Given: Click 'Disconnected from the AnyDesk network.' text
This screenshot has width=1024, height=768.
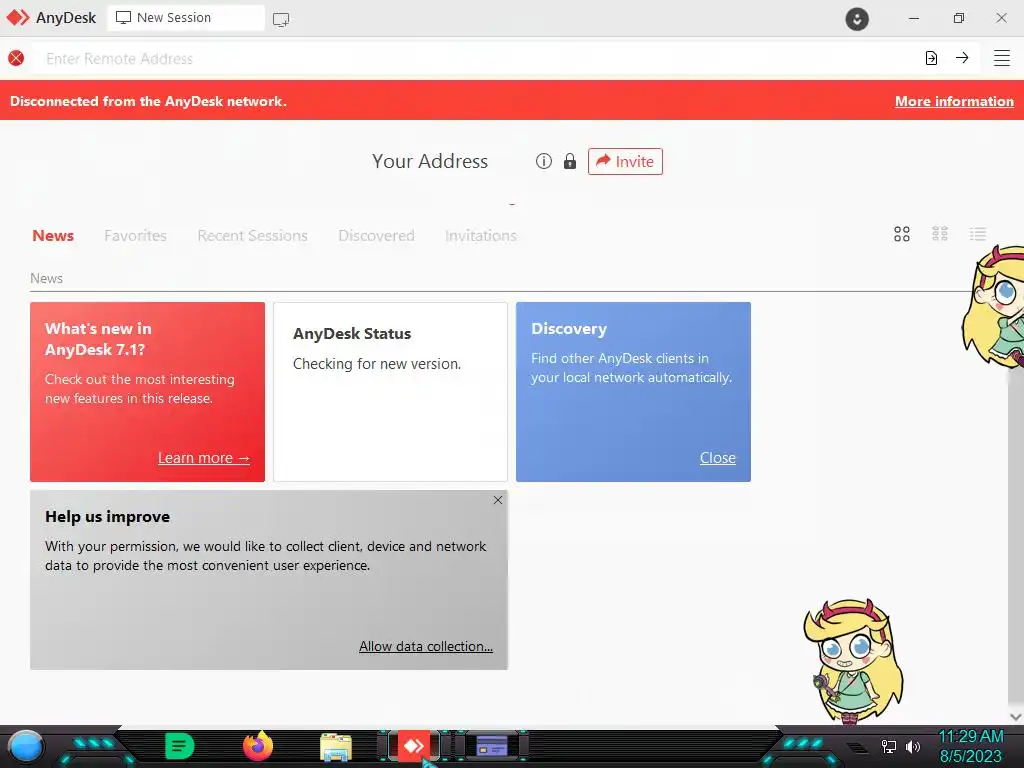Looking at the screenshot, I should point(148,101).
